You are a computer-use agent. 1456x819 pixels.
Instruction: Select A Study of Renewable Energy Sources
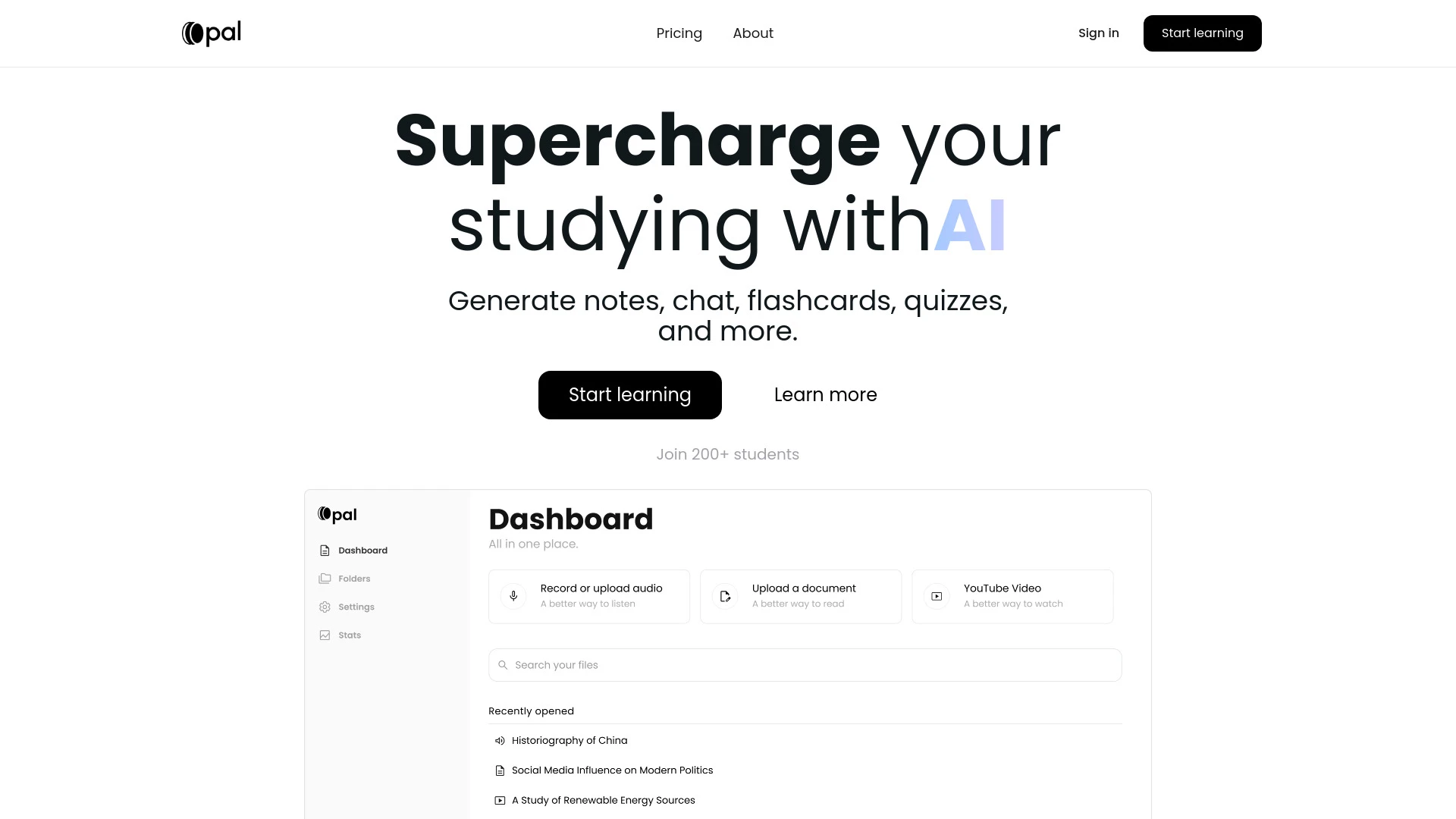click(x=603, y=799)
